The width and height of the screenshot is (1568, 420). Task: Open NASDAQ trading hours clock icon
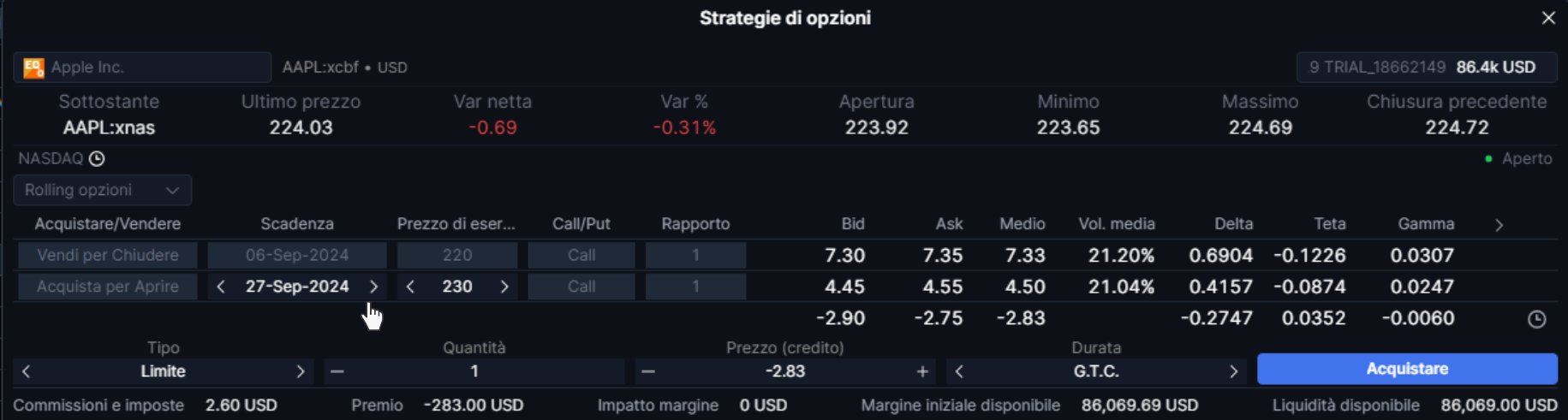[97, 159]
